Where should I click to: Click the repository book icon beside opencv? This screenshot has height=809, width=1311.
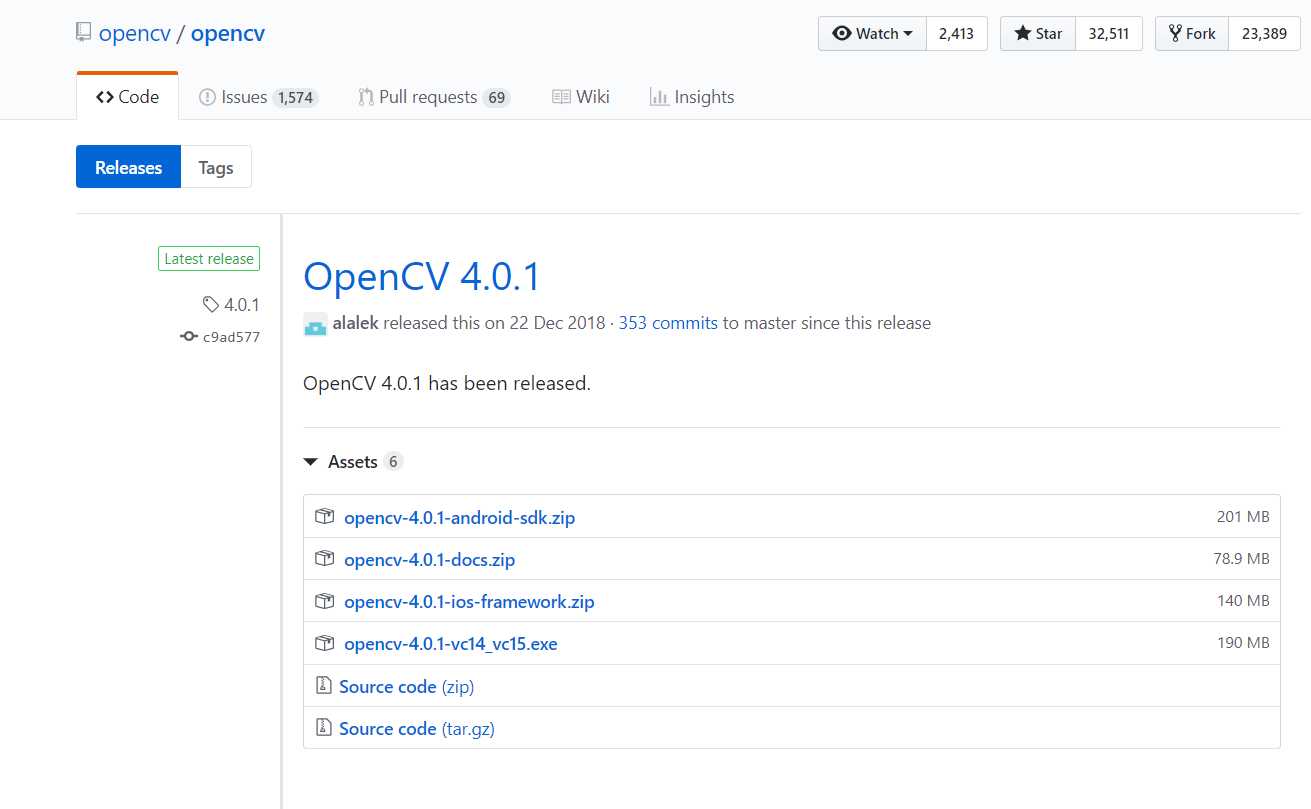click(x=83, y=33)
